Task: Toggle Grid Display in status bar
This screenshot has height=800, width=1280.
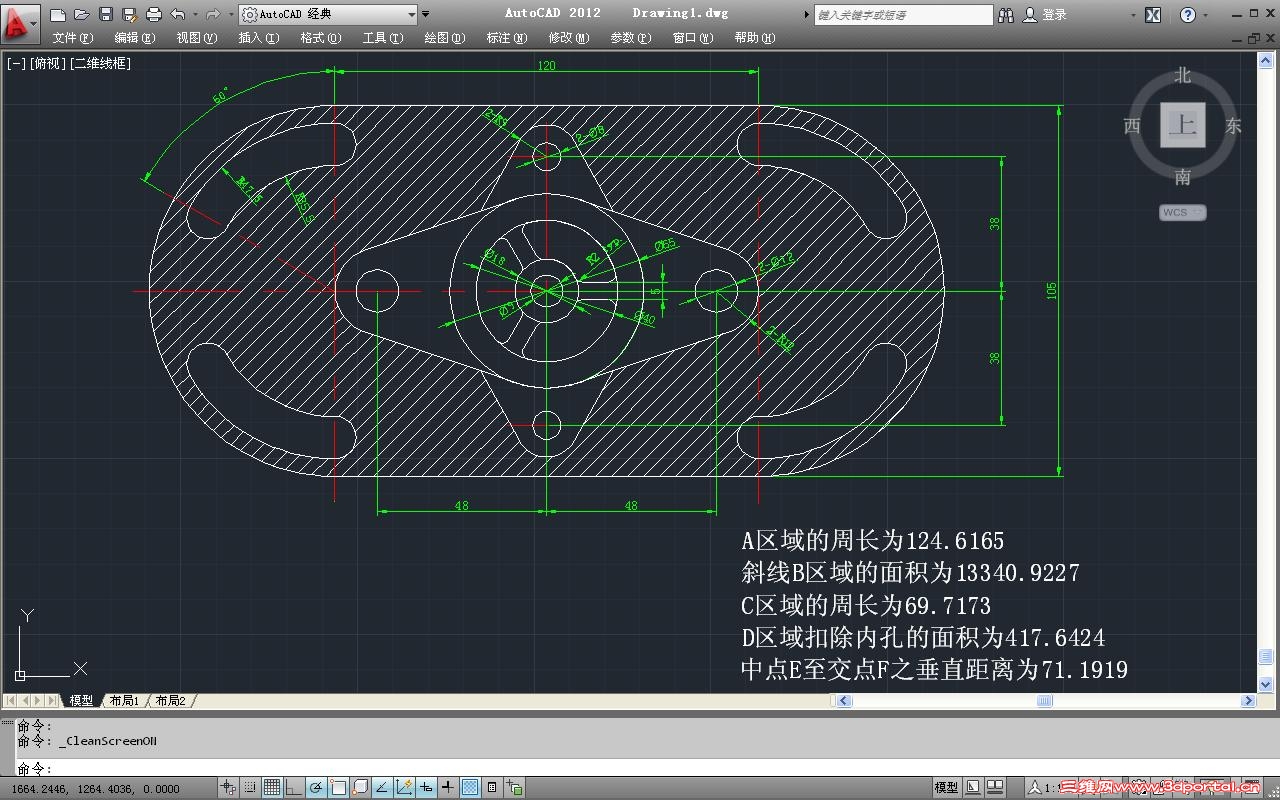Action: coord(272,788)
